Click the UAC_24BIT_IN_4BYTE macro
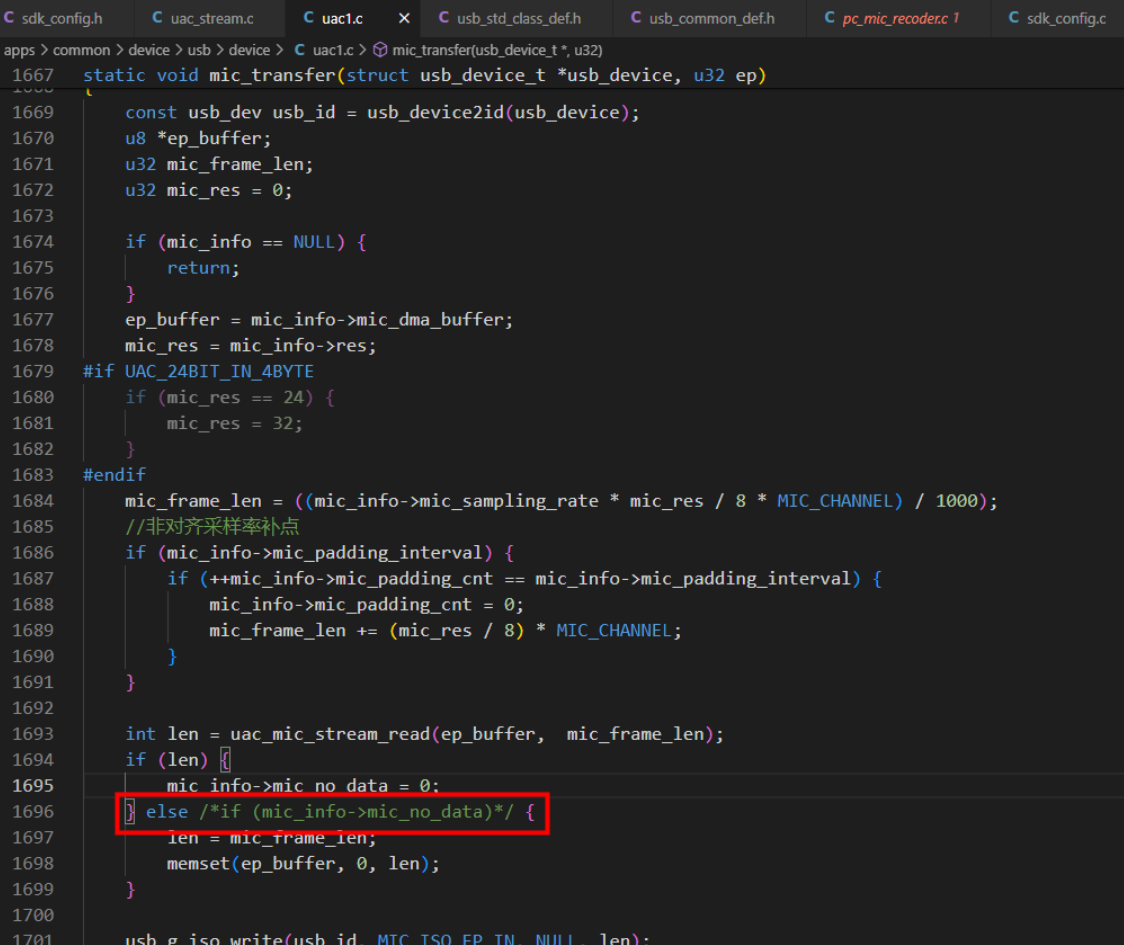 [x=219, y=371]
